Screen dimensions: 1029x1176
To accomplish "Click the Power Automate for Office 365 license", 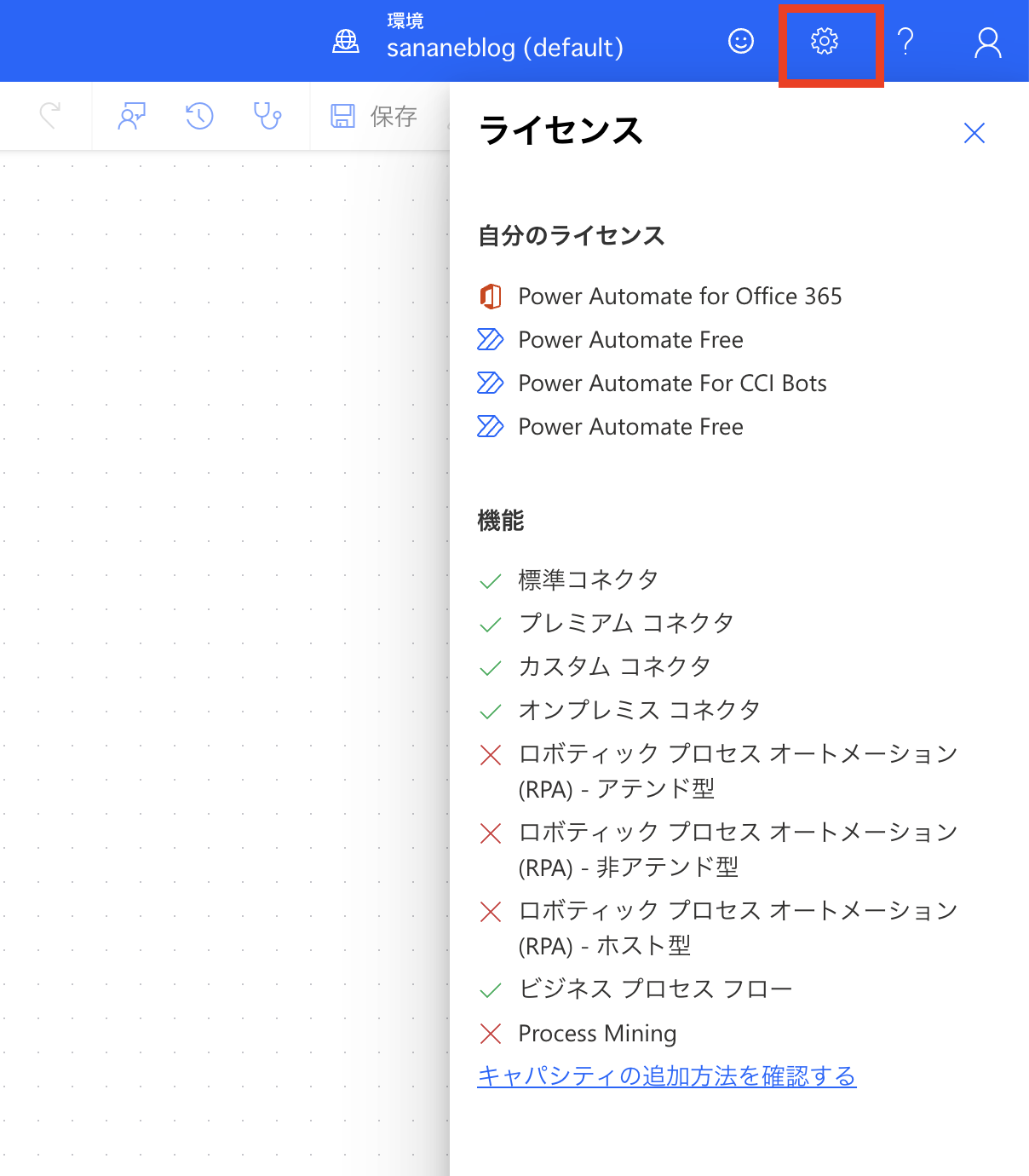I will pos(680,297).
